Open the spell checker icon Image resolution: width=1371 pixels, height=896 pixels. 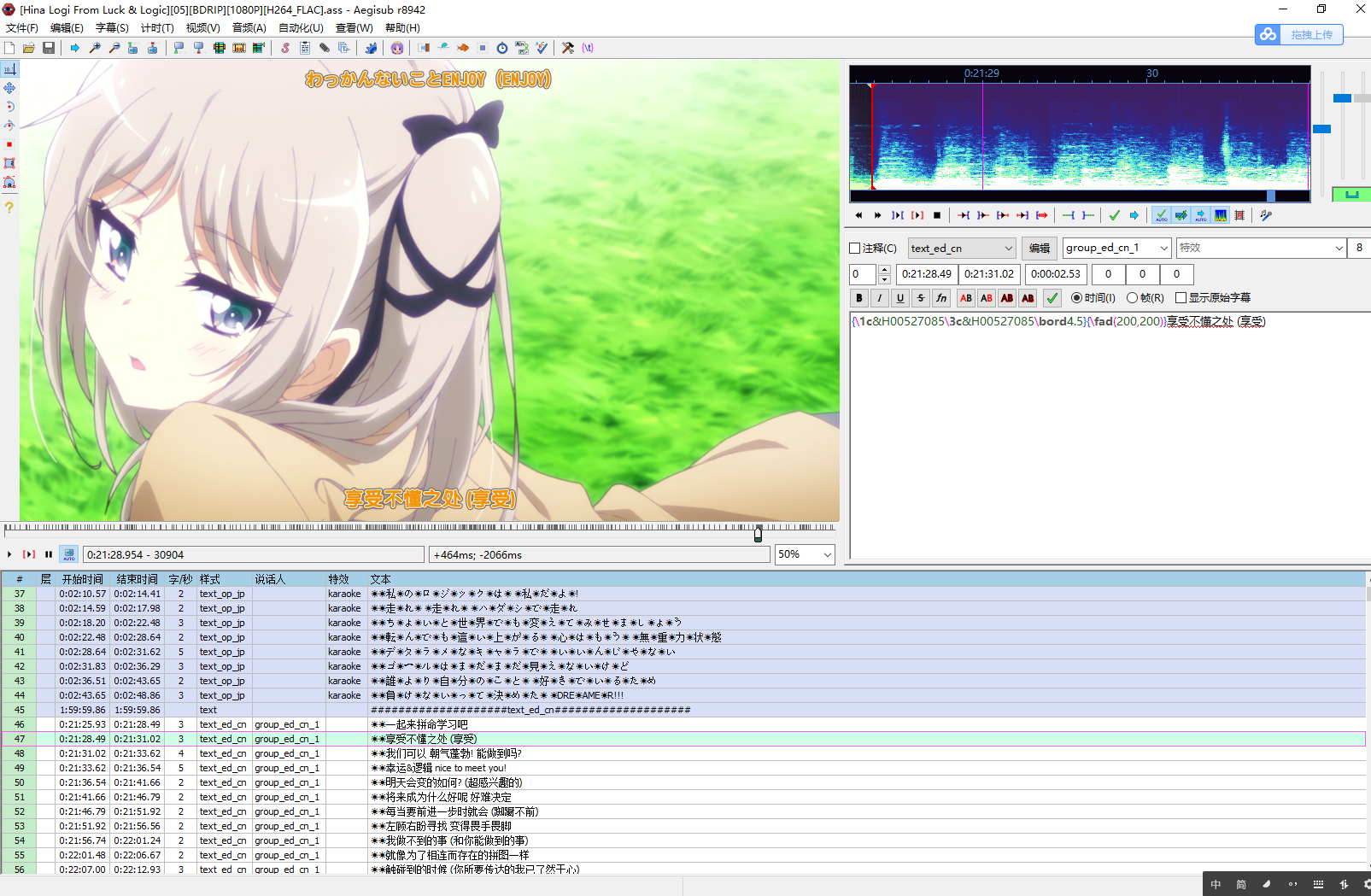(x=542, y=48)
